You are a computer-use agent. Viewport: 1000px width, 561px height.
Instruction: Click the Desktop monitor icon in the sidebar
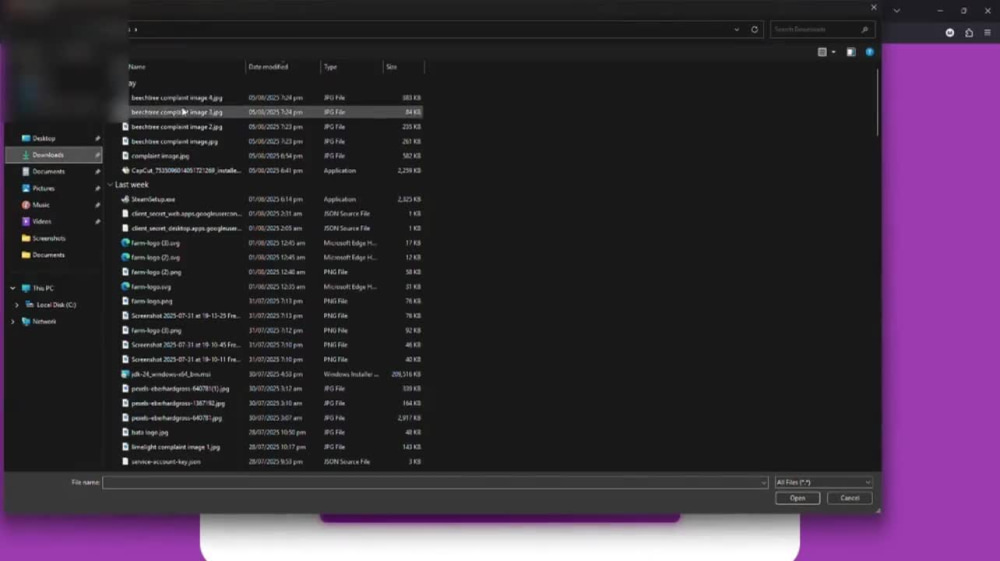tap(26, 138)
